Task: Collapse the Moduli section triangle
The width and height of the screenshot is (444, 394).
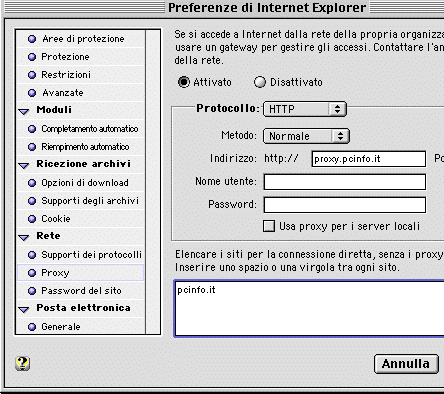Action: tap(24, 112)
